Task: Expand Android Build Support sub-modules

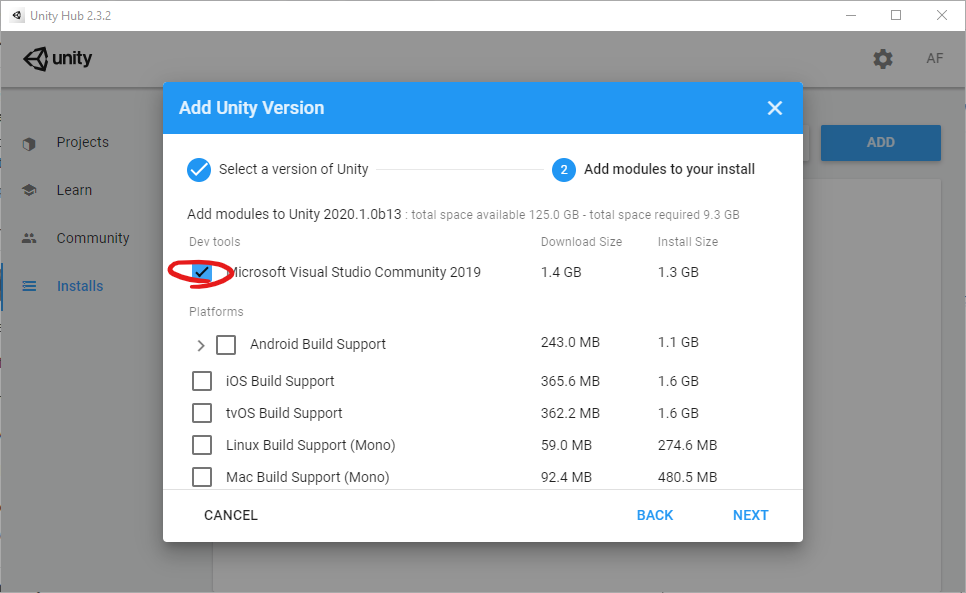Action: coord(200,345)
